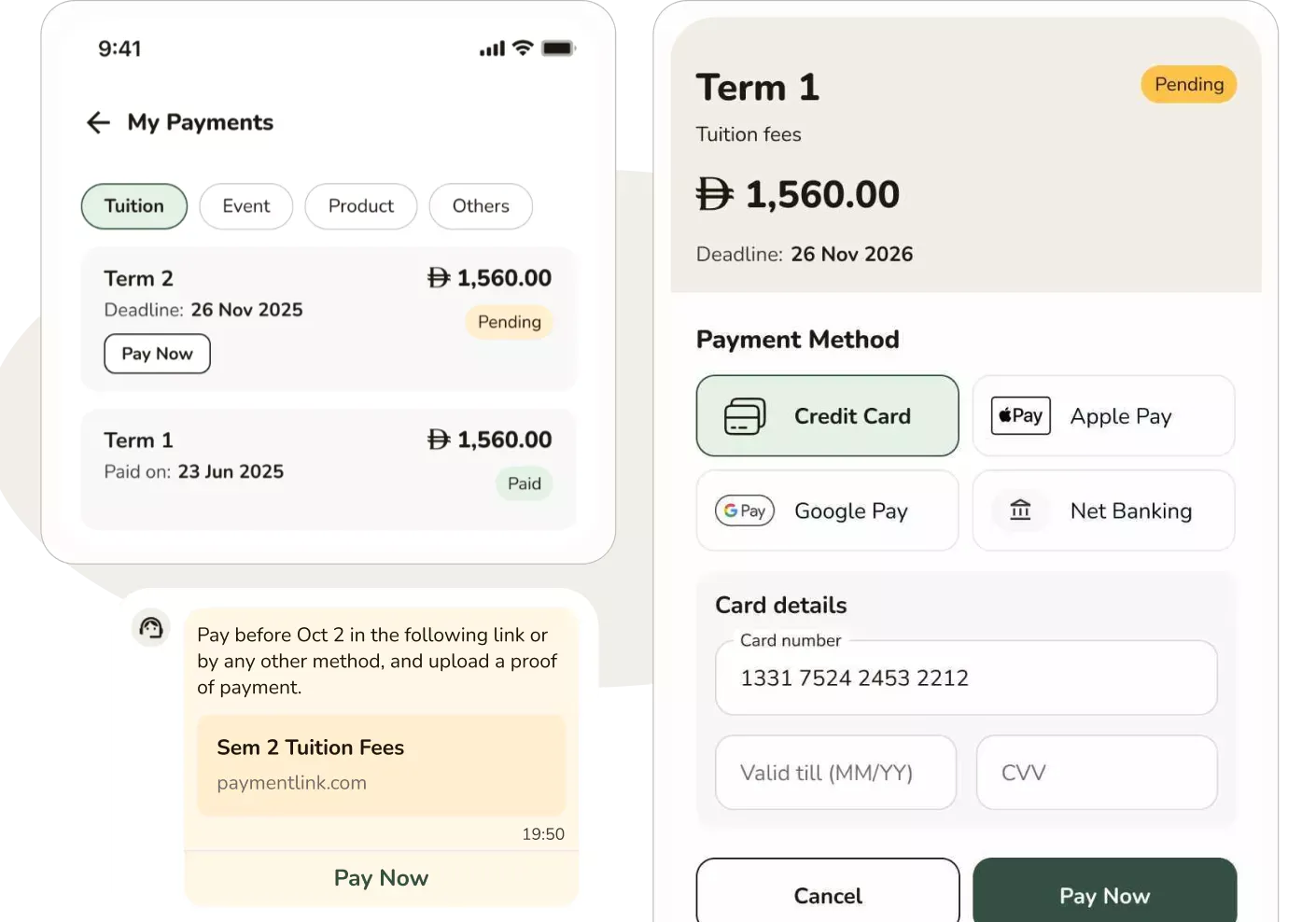This screenshot has width=1316, height=922.
Task: Open the paymentlink.com link
Action: [x=291, y=782]
